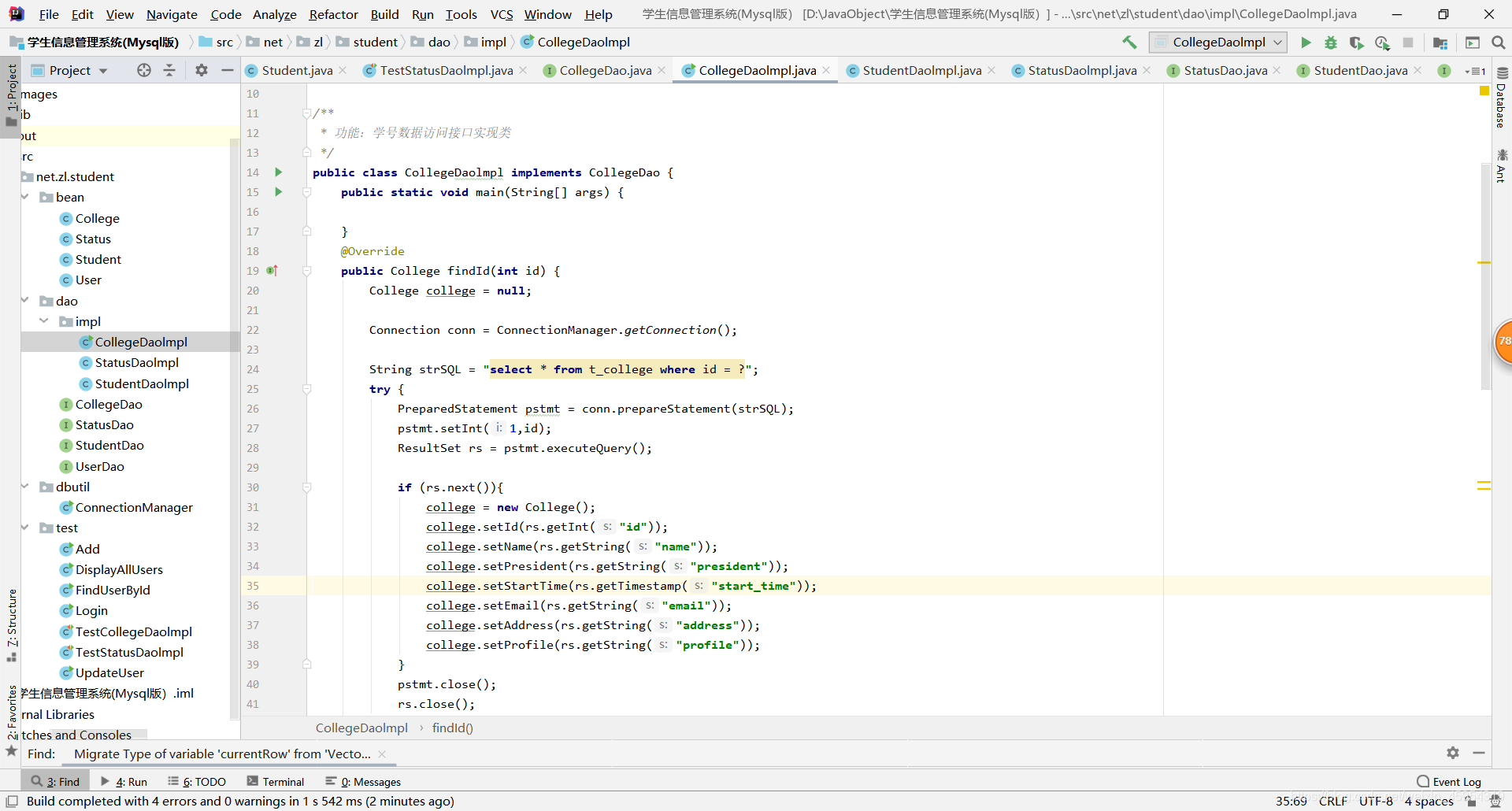Open the Ant tool window
Viewport: 1512px width, 811px height.
point(1502,165)
